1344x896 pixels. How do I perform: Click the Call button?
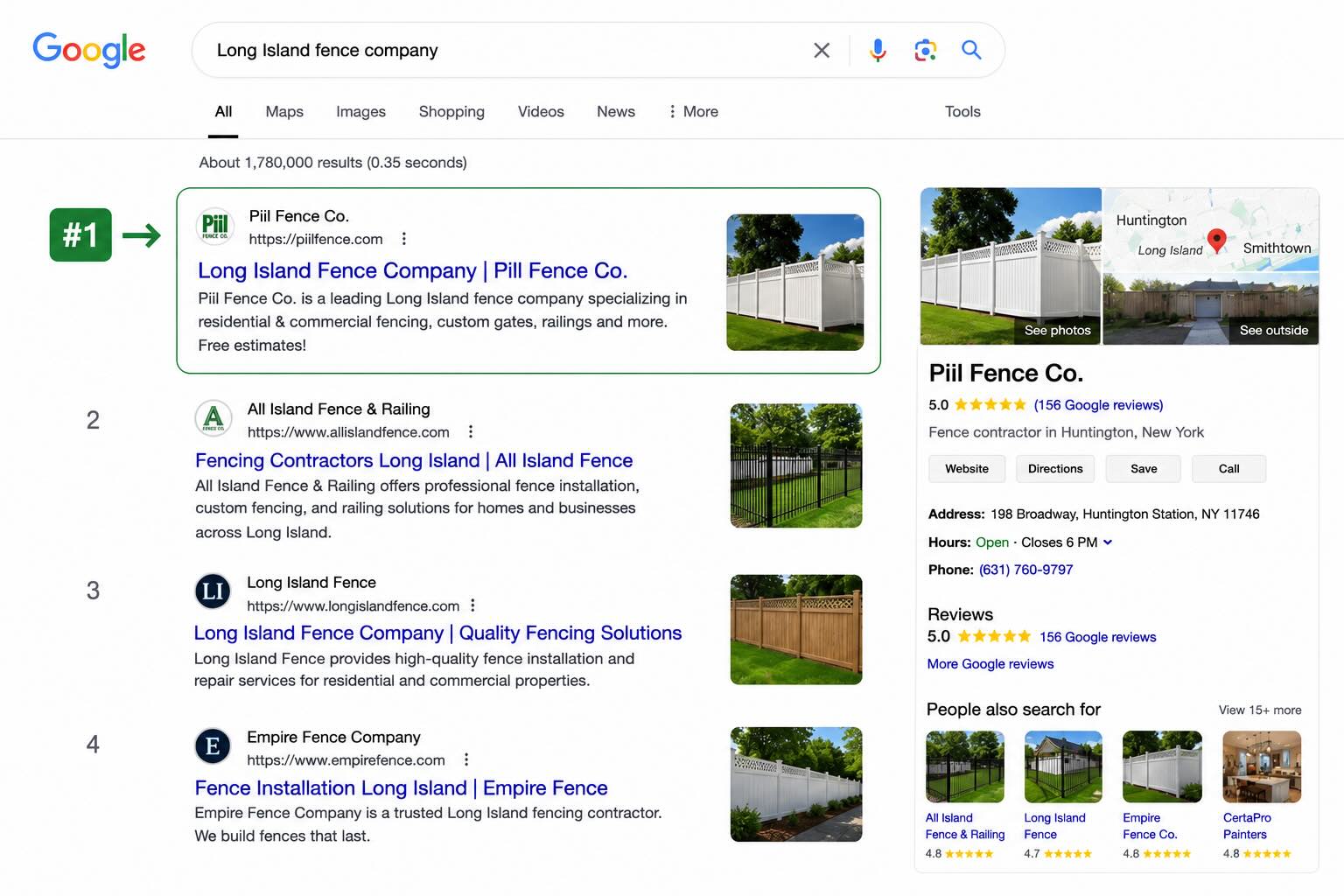[x=1228, y=469]
